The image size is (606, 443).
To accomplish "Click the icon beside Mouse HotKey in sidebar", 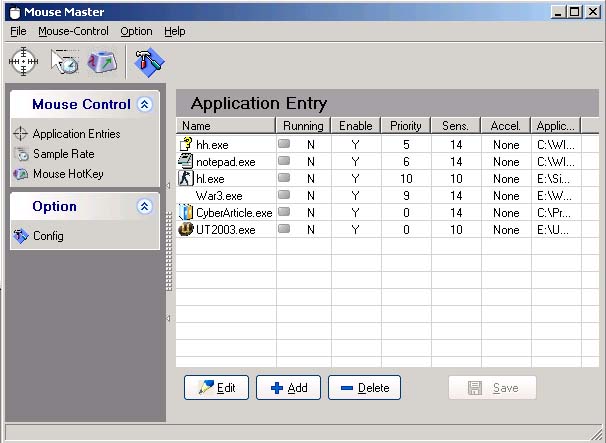I will [x=21, y=174].
